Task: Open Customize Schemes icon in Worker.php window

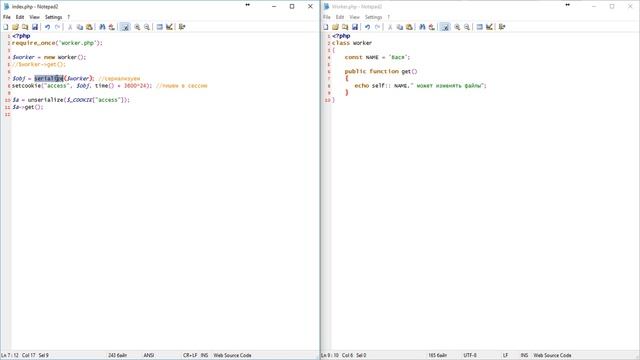Action: [x=489, y=27]
